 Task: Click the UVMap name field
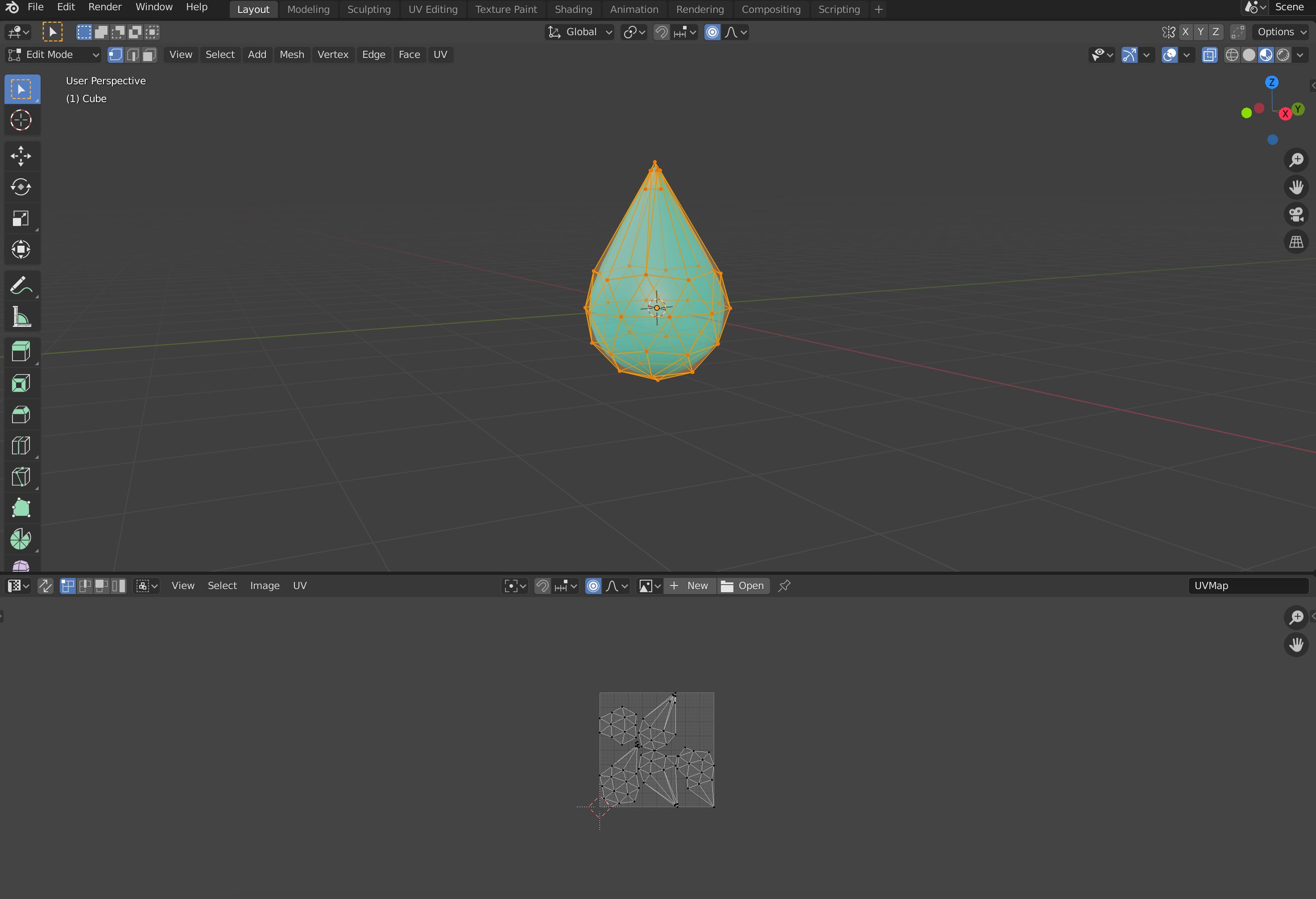pyautogui.click(x=1248, y=586)
